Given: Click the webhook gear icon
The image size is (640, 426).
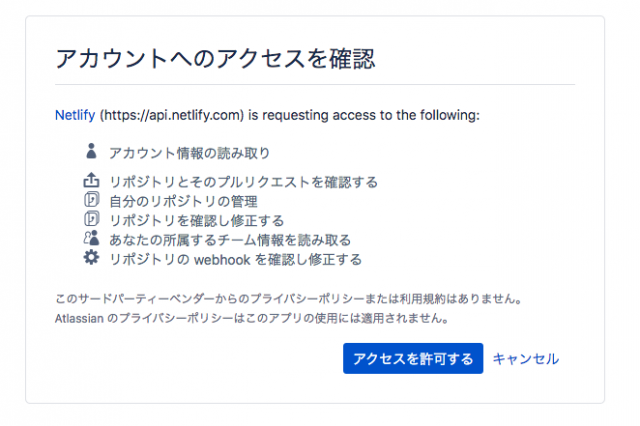Looking at the screenshot, I should 91,257.
